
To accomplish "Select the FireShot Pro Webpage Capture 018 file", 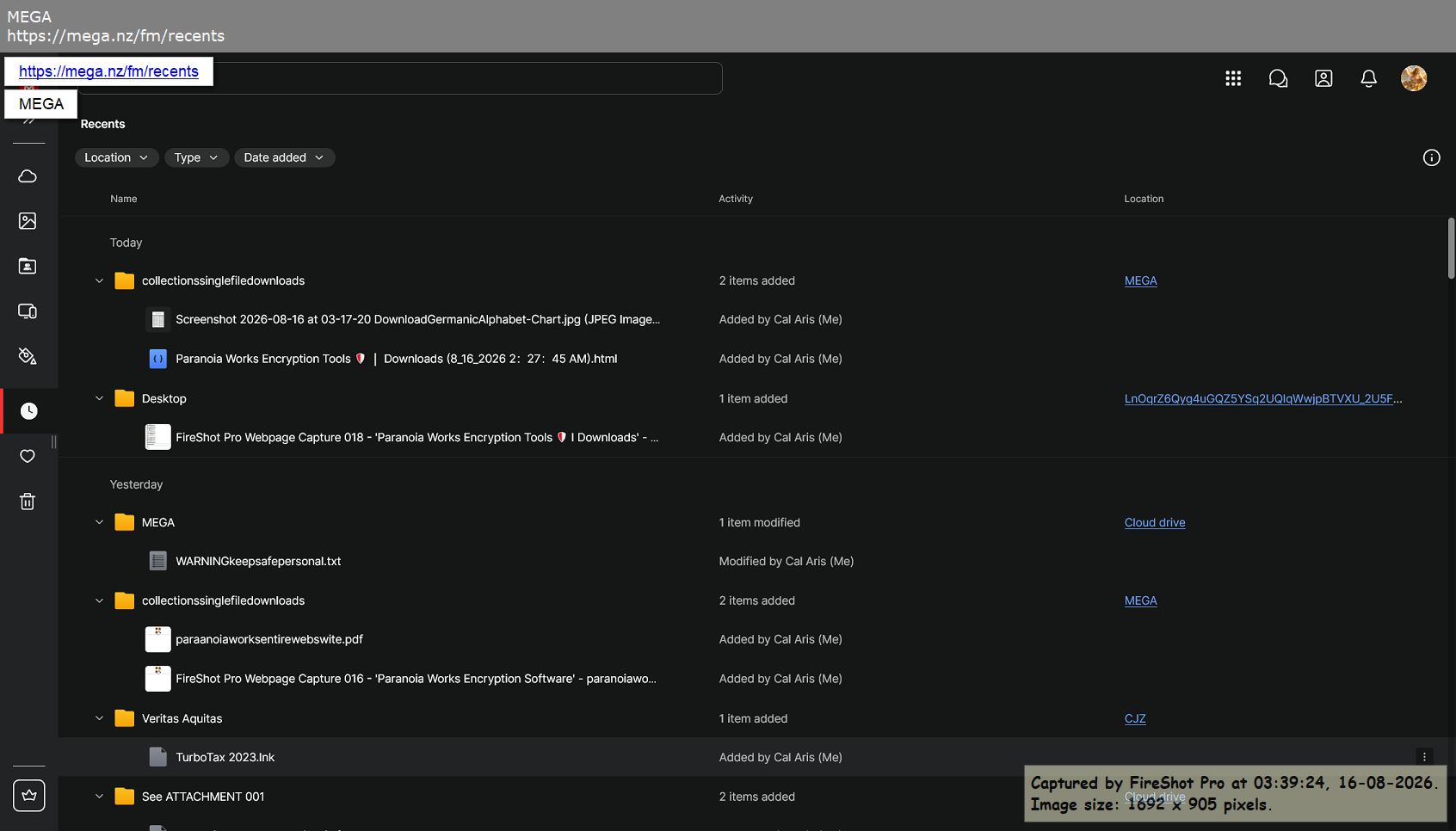I will (x=416, y=437).
